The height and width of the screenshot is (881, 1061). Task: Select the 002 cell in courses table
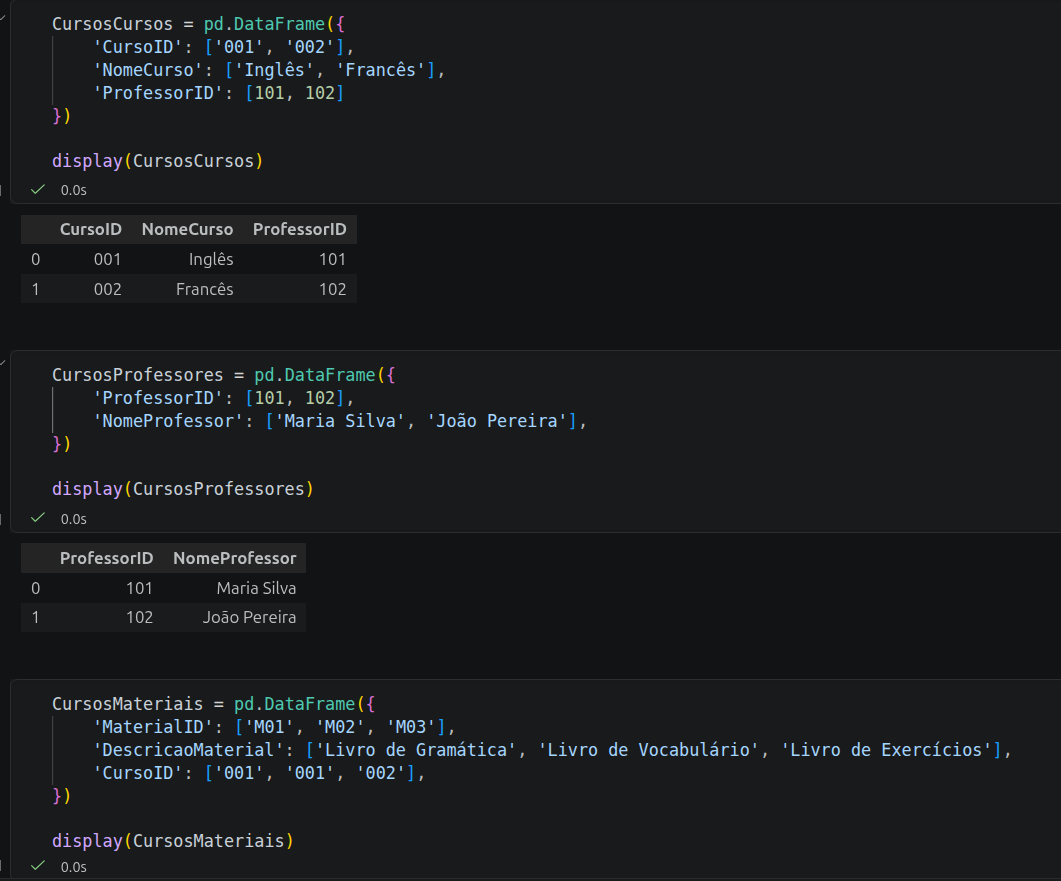(107, 290)
